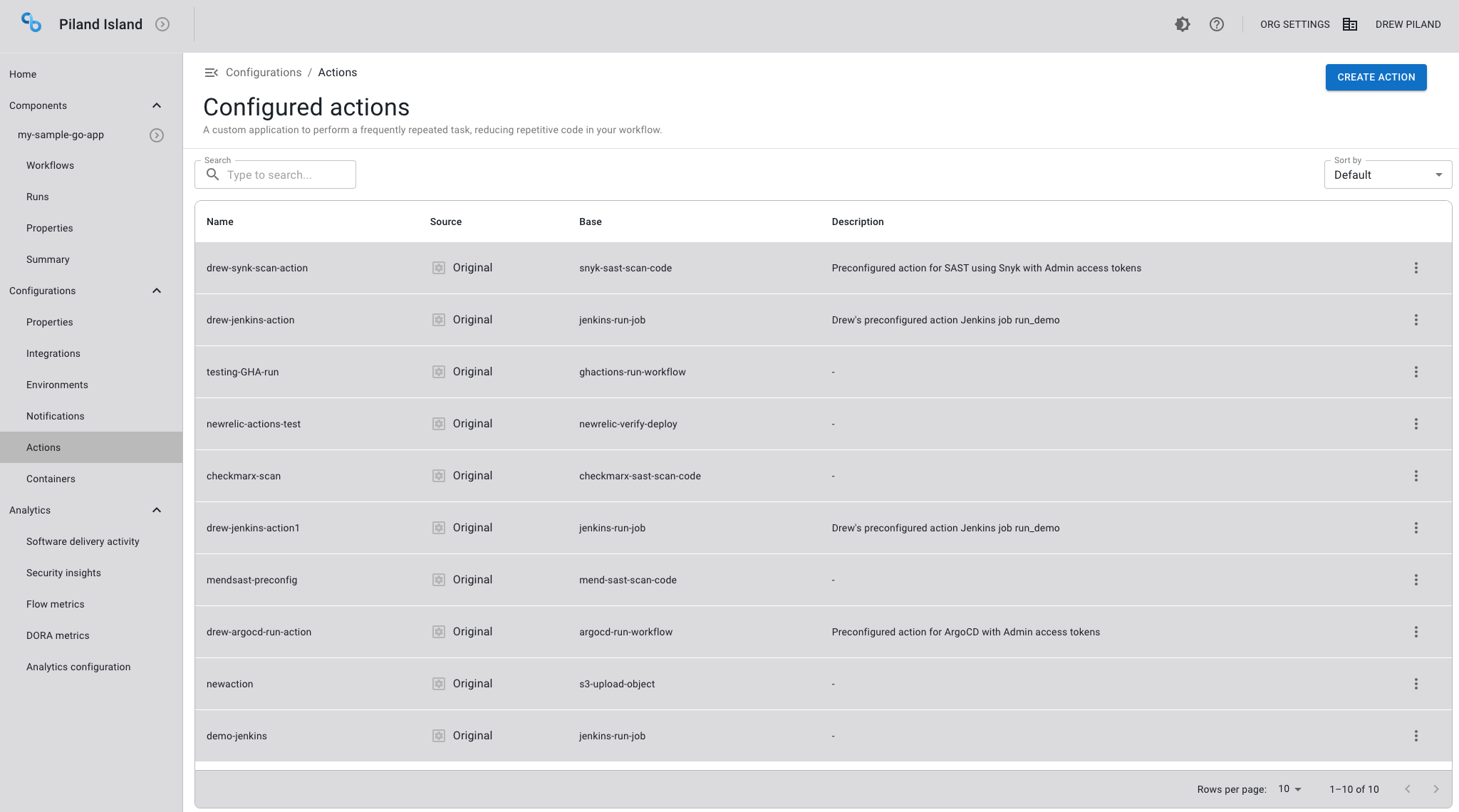Click the Create Action button
This screenshot has width=1459, height=812.
click(1376, 77)
